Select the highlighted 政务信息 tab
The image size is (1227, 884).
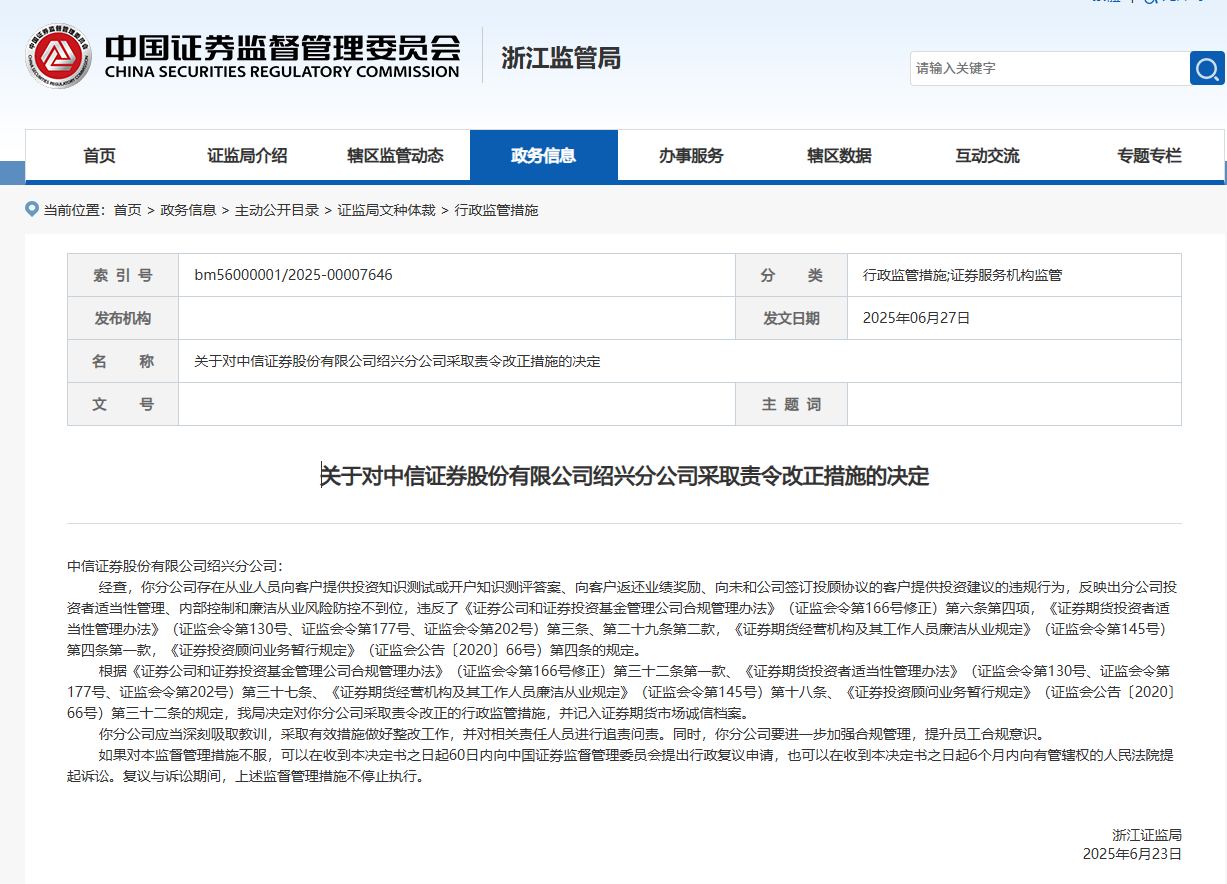pos(543,156)
